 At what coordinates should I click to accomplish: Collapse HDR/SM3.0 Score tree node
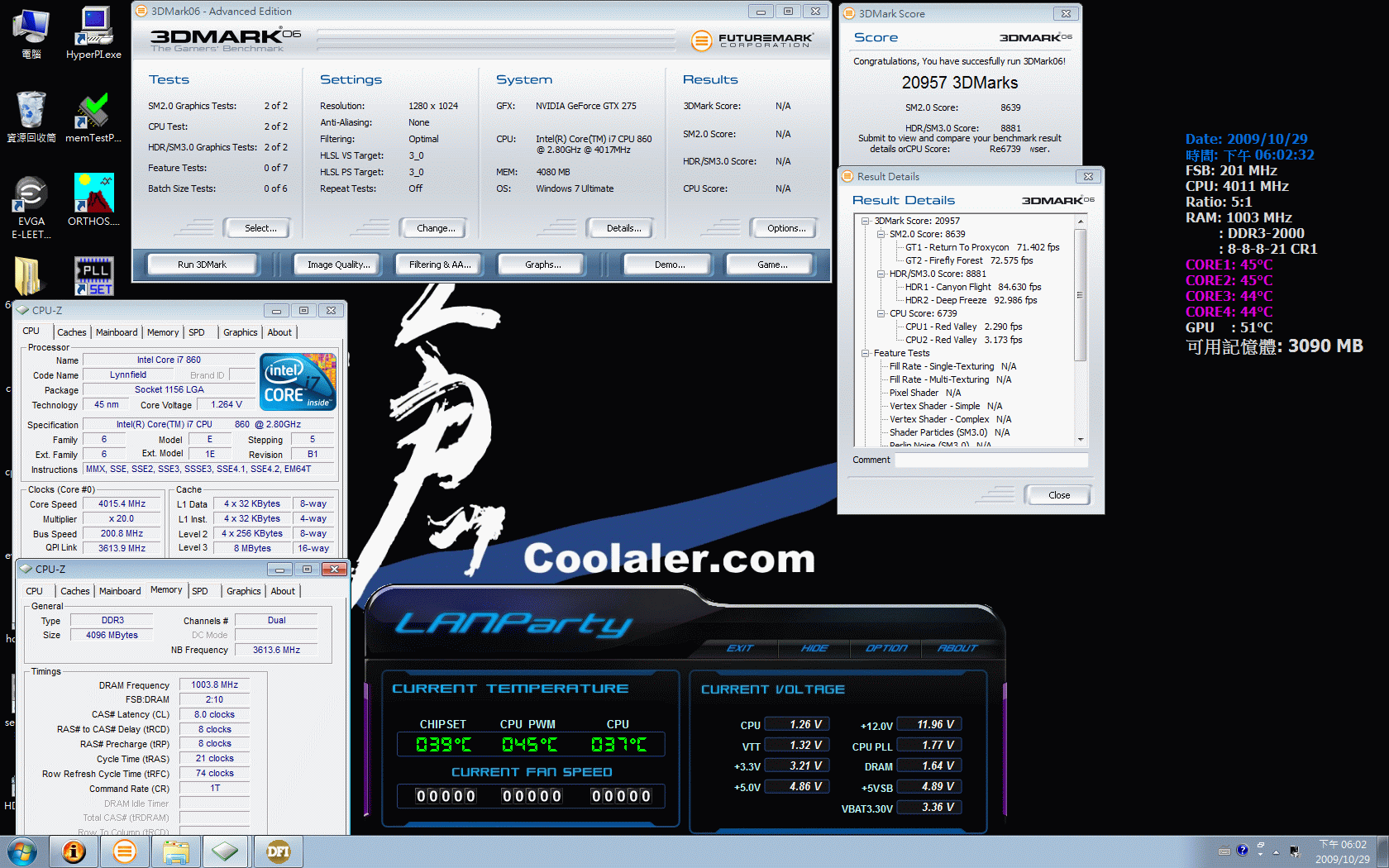click(881, 274)
